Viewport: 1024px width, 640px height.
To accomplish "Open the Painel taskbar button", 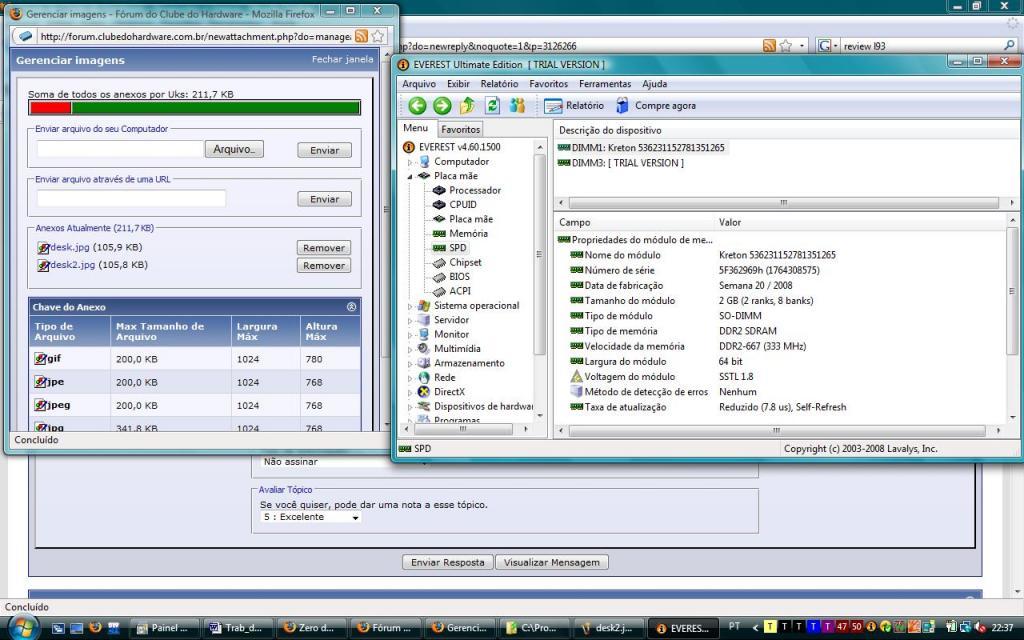I will coord(164,628).
